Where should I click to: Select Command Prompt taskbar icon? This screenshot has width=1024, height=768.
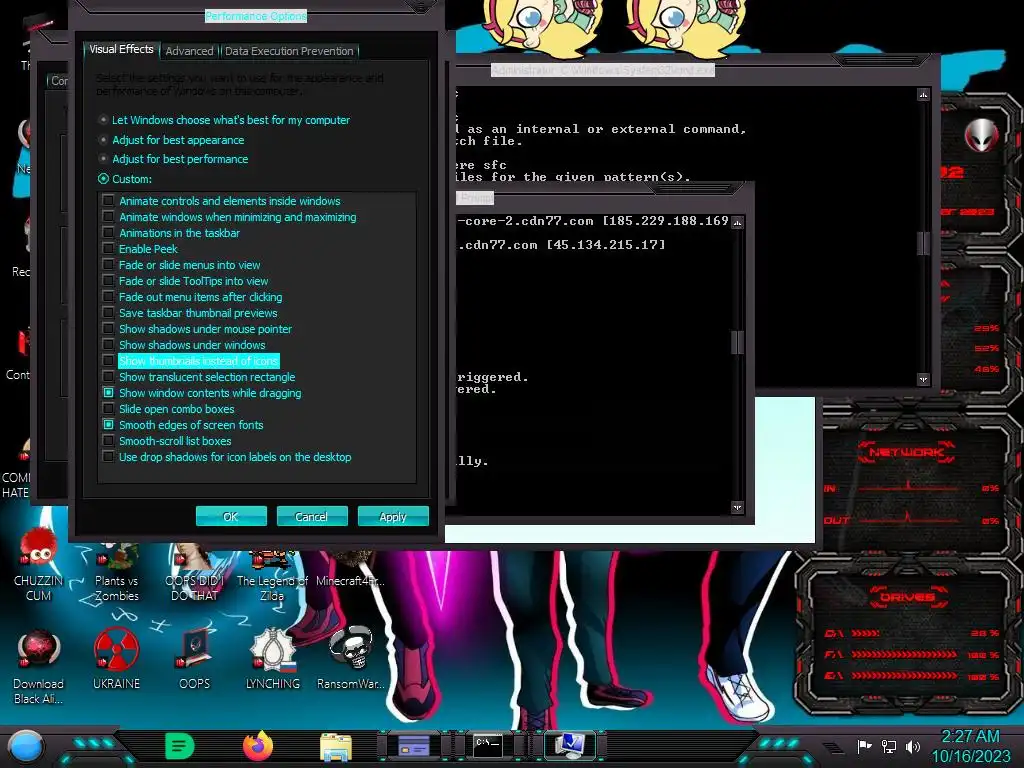pos(488,746)
